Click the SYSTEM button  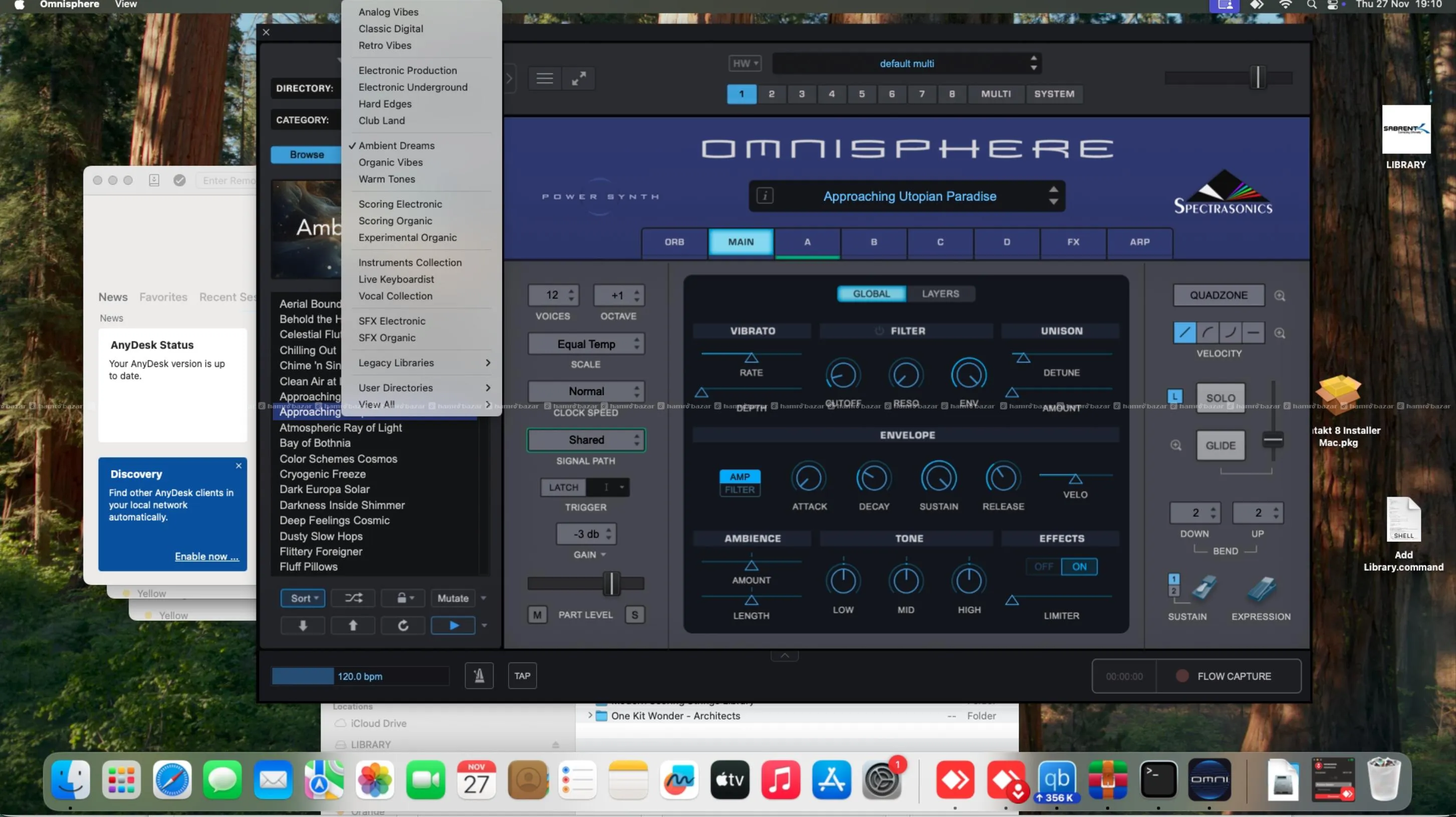point(1054,94)
